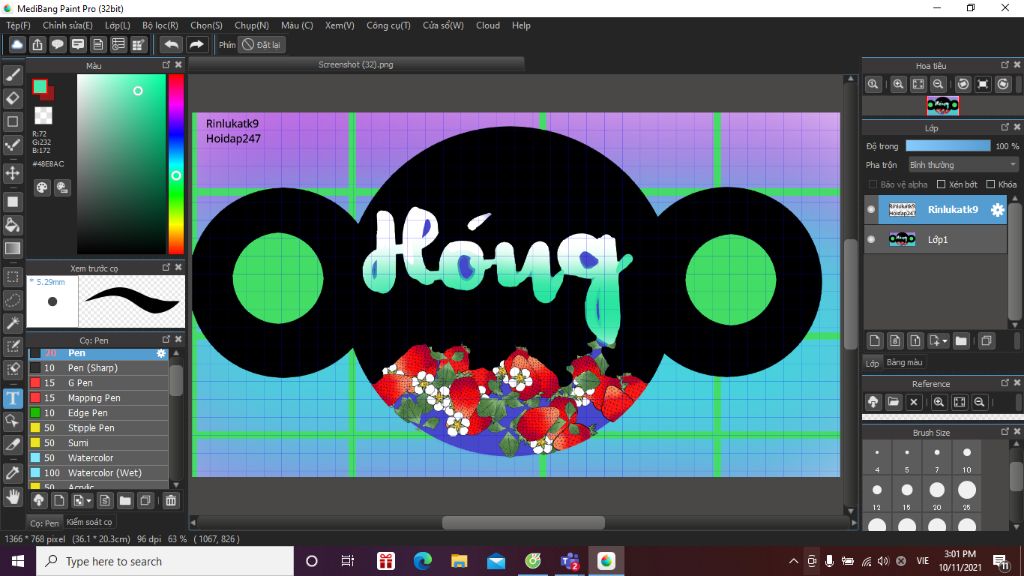Select the Screenshot (32).png document tab

[356, 65]
